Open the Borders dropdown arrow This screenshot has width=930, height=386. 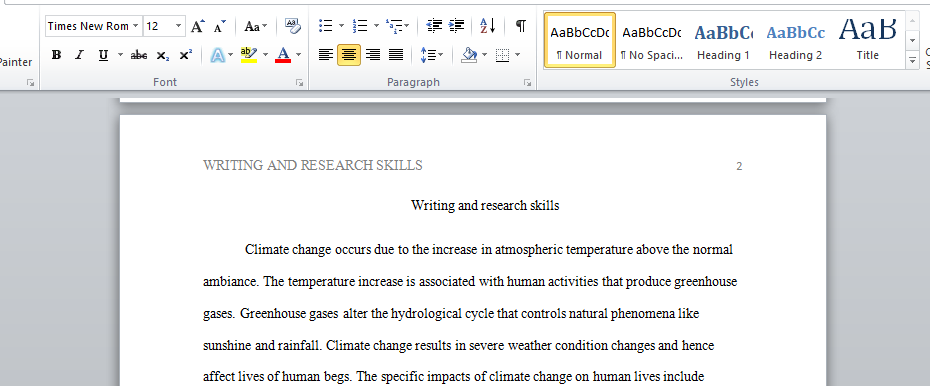pyautogui.click(x=518, y=55)
